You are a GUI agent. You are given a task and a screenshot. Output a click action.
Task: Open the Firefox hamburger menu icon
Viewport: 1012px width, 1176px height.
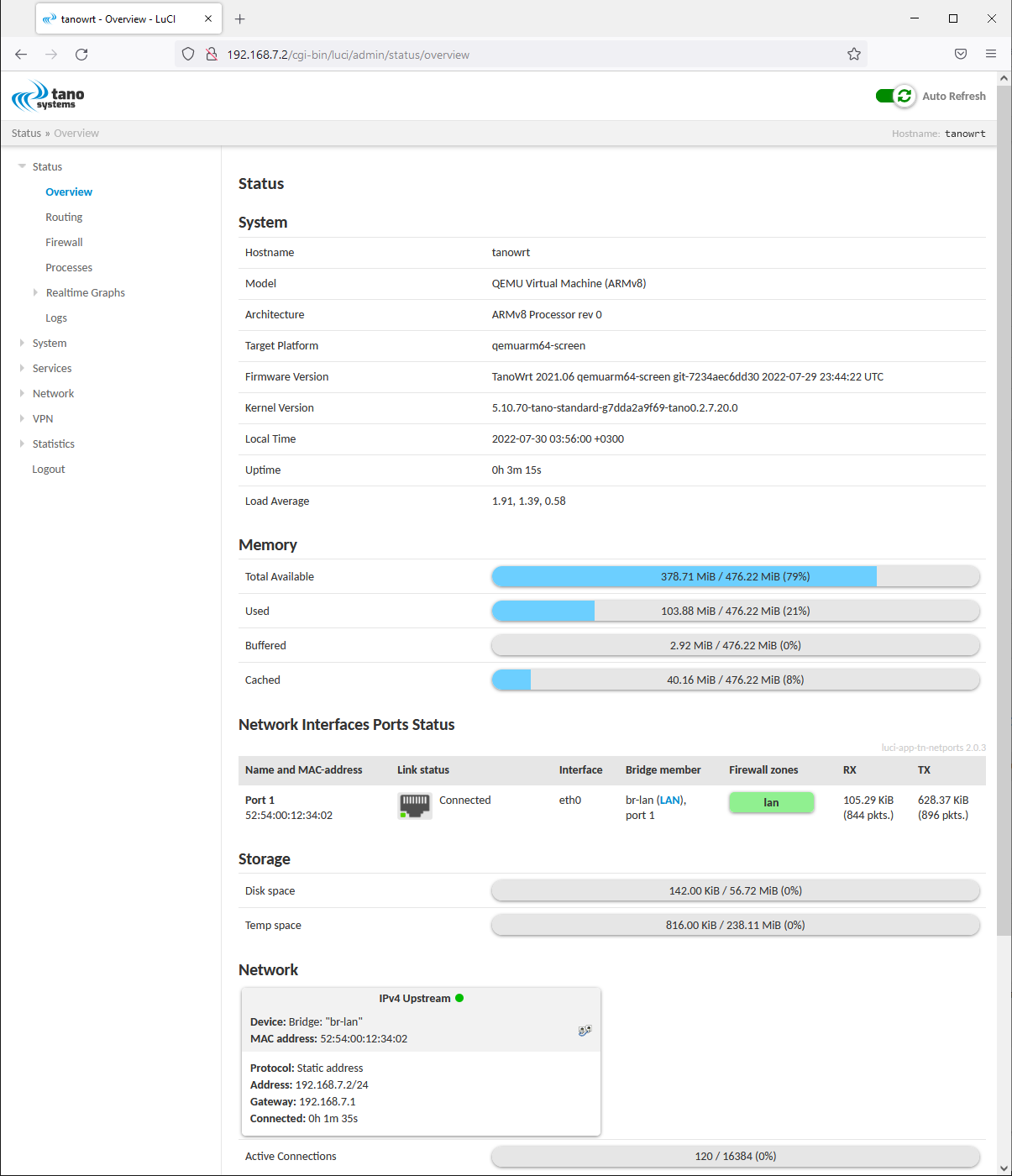coord(991,54)
